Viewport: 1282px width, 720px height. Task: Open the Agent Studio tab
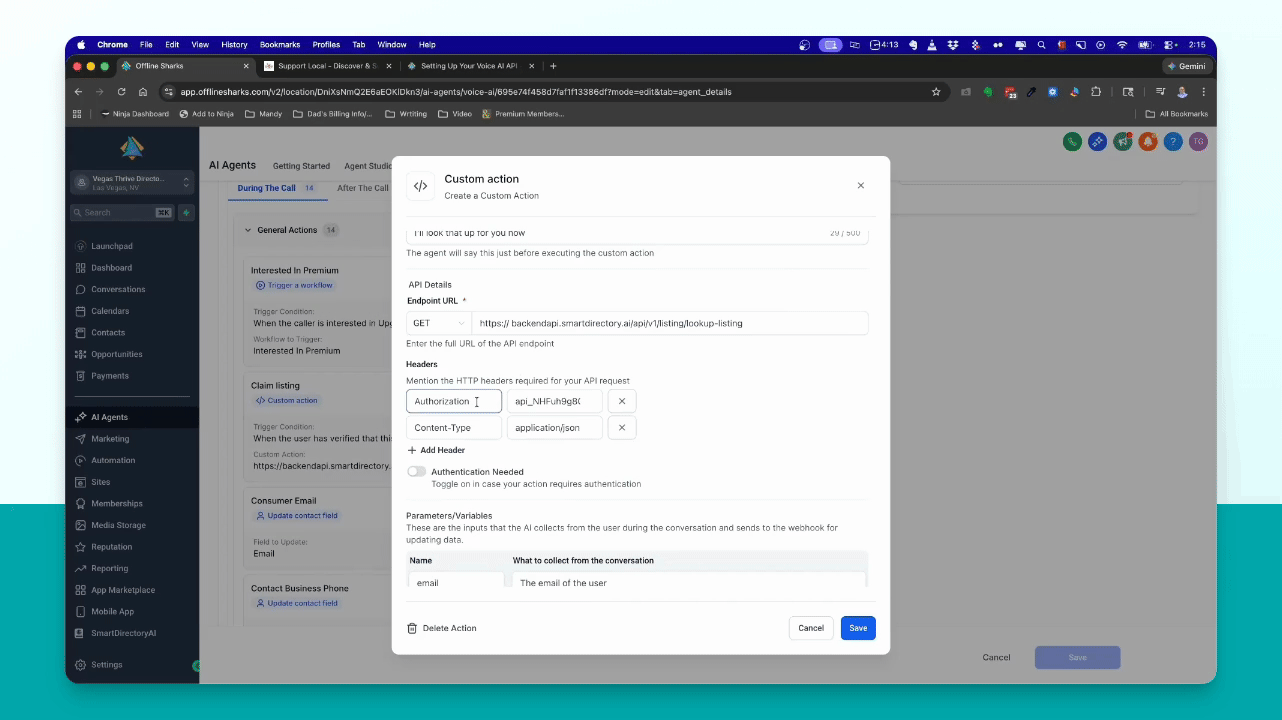pos(368,166)
